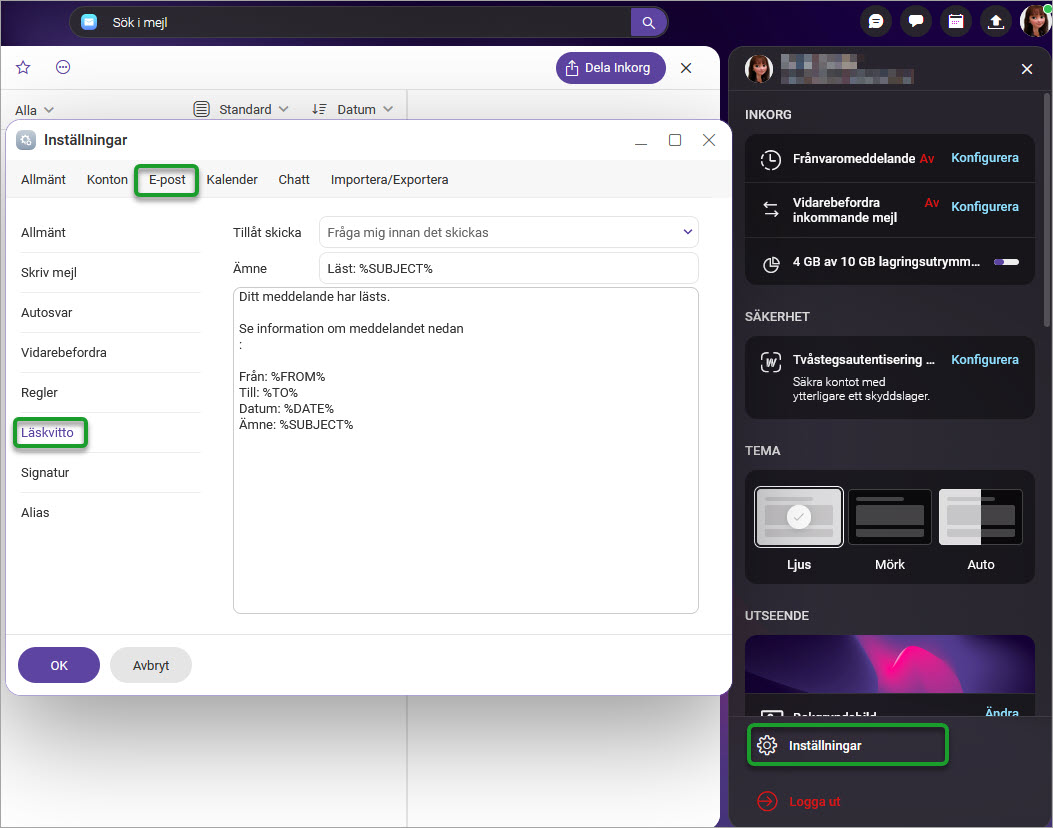Select the Mörk theme

(889, 517)
